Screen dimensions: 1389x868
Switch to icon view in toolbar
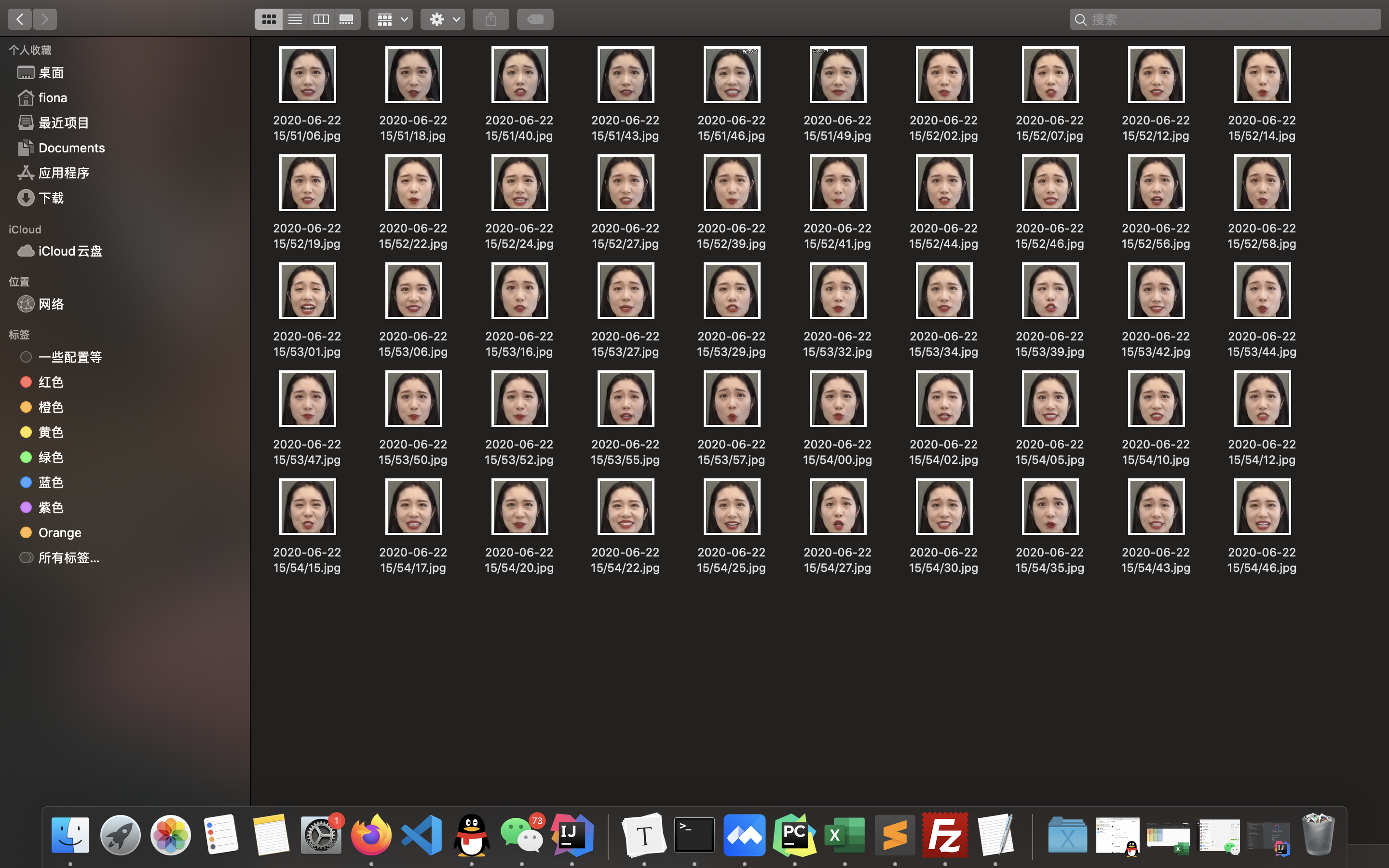click(x=269, y=19)
